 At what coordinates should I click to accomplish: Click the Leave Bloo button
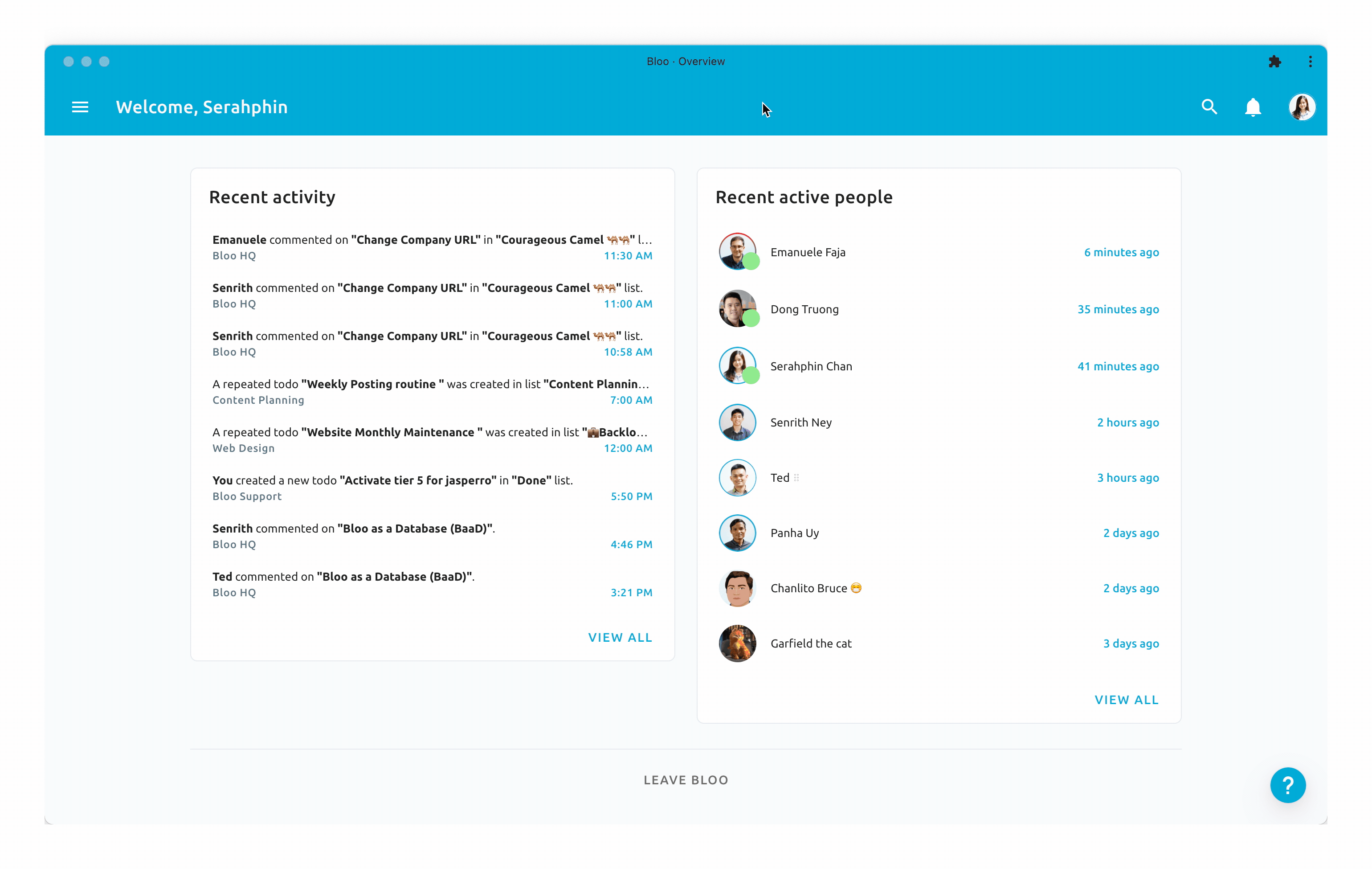[686, 780]
